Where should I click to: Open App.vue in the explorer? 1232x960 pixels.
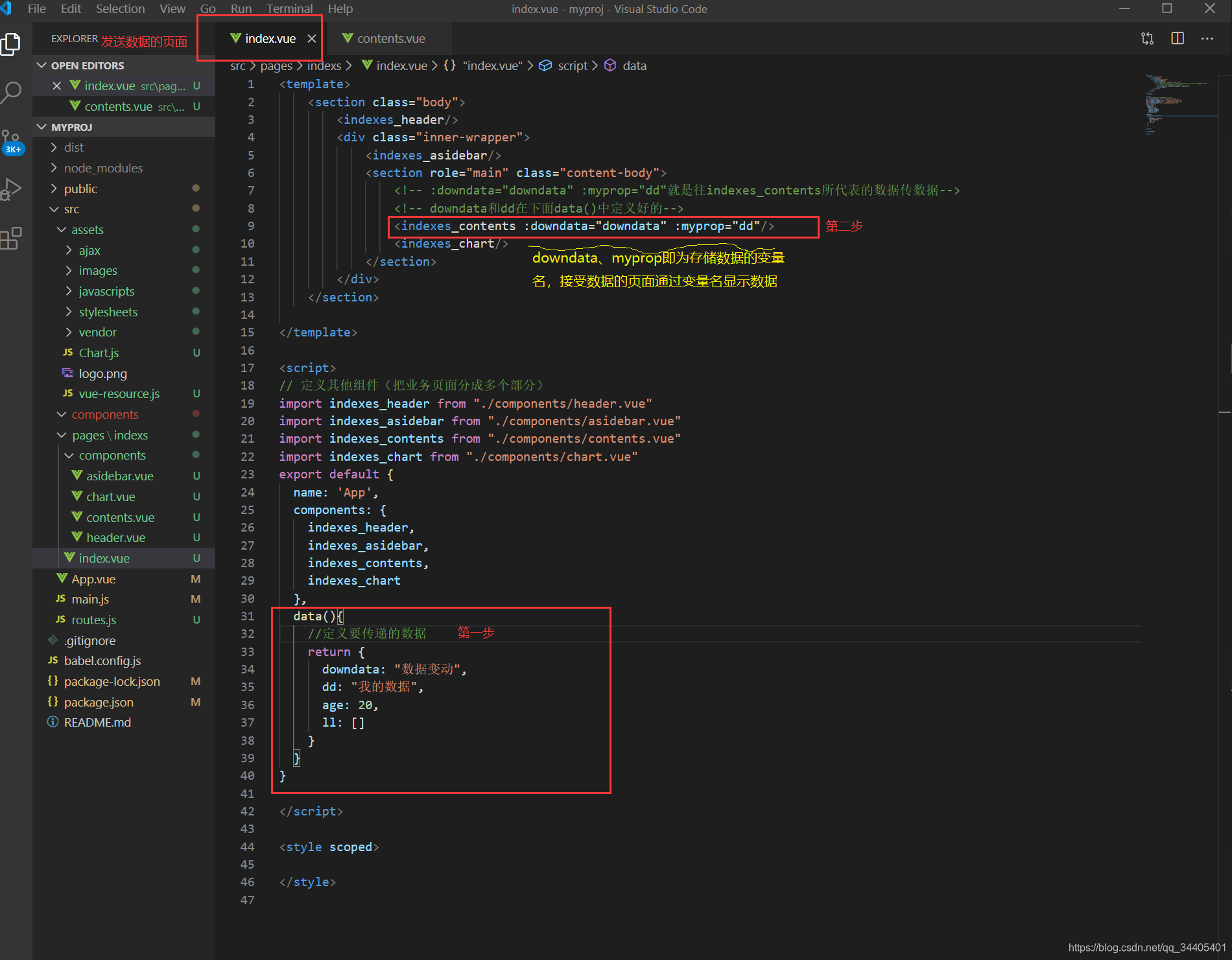pos(93,579)
